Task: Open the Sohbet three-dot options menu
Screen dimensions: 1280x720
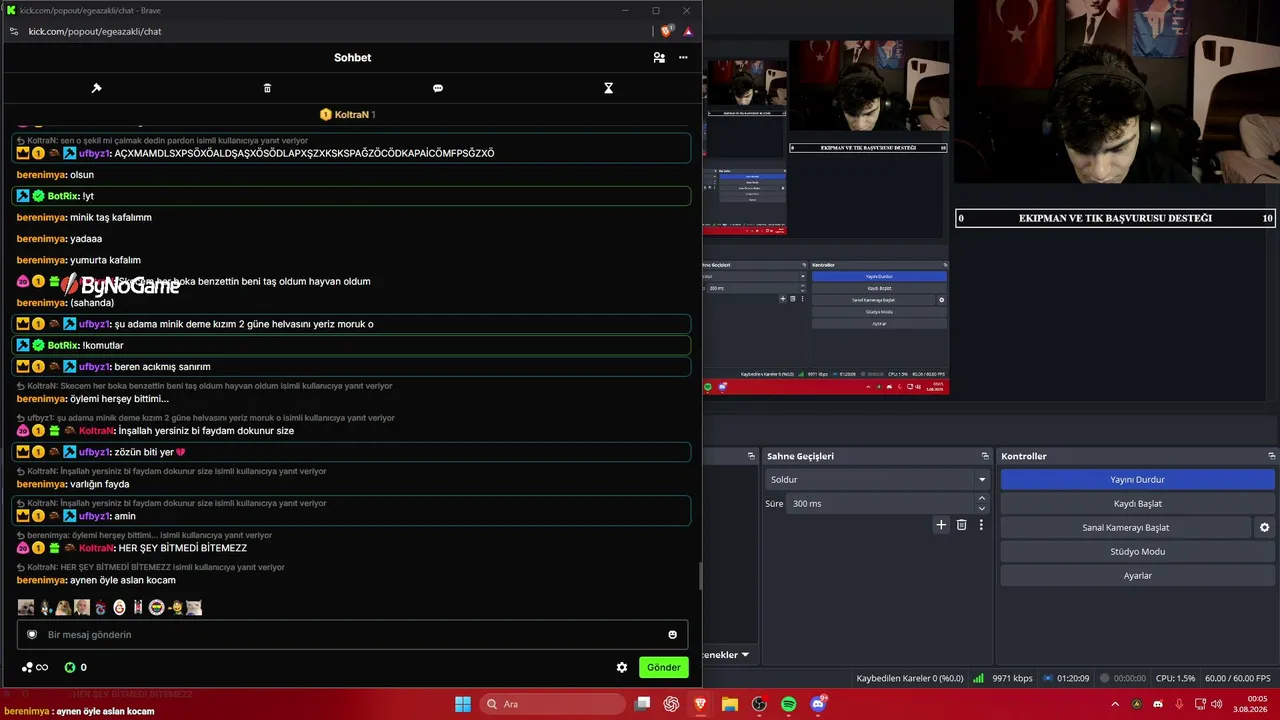Action: [x=683, y=58]
